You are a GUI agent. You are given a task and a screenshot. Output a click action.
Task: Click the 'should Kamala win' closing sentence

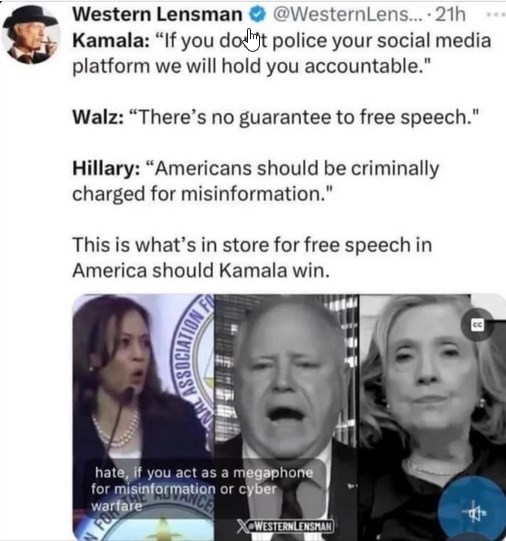coord(252,257)
